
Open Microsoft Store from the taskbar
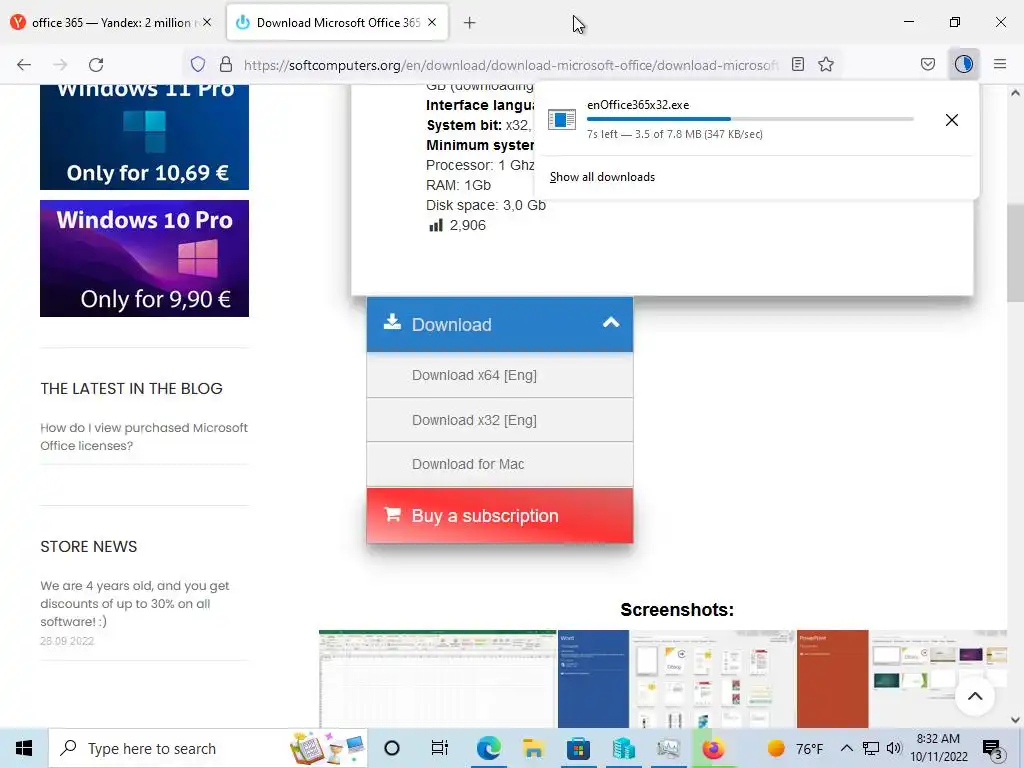[578, 748]
